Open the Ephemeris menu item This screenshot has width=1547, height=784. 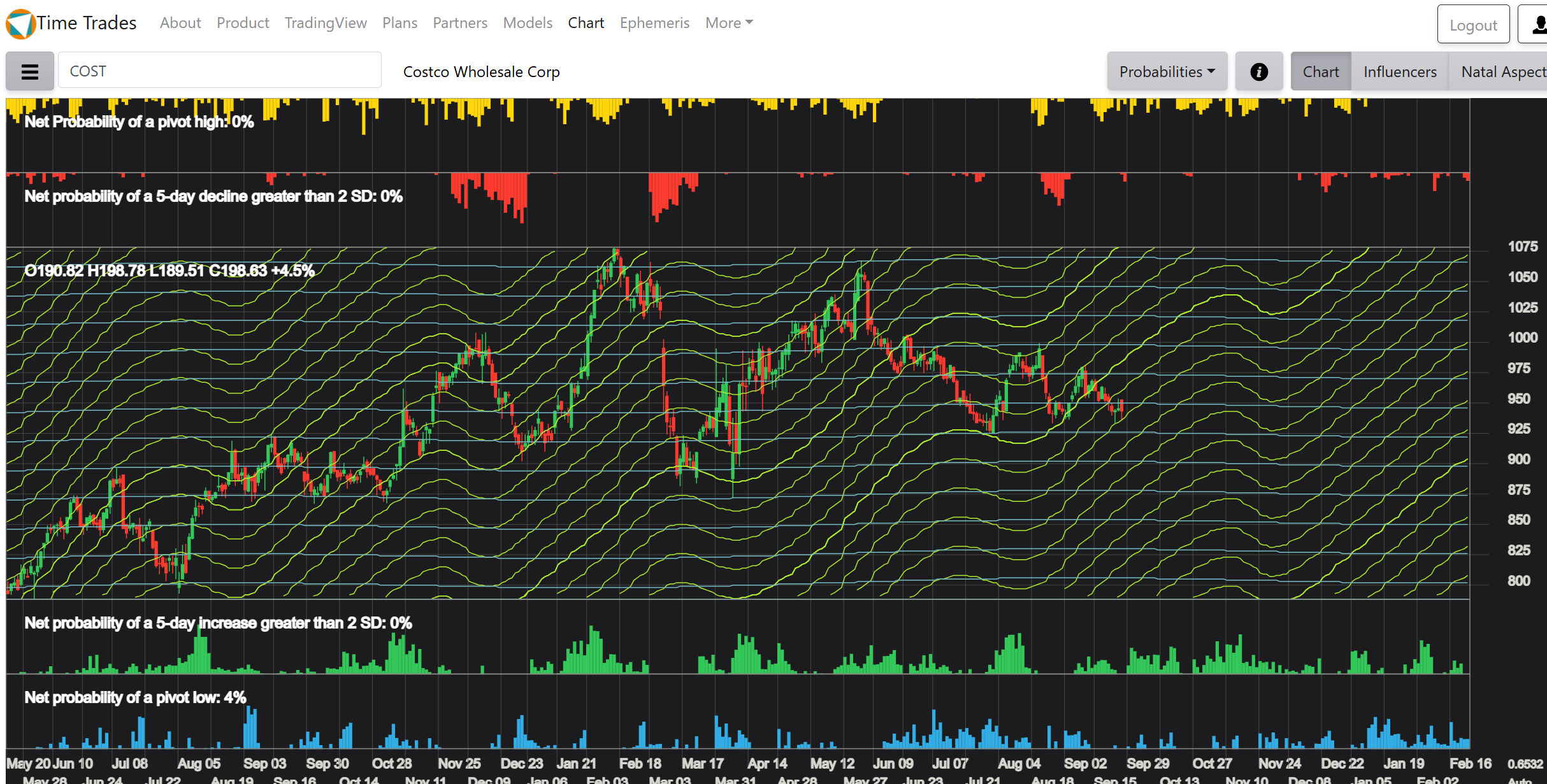click(654, 23)
